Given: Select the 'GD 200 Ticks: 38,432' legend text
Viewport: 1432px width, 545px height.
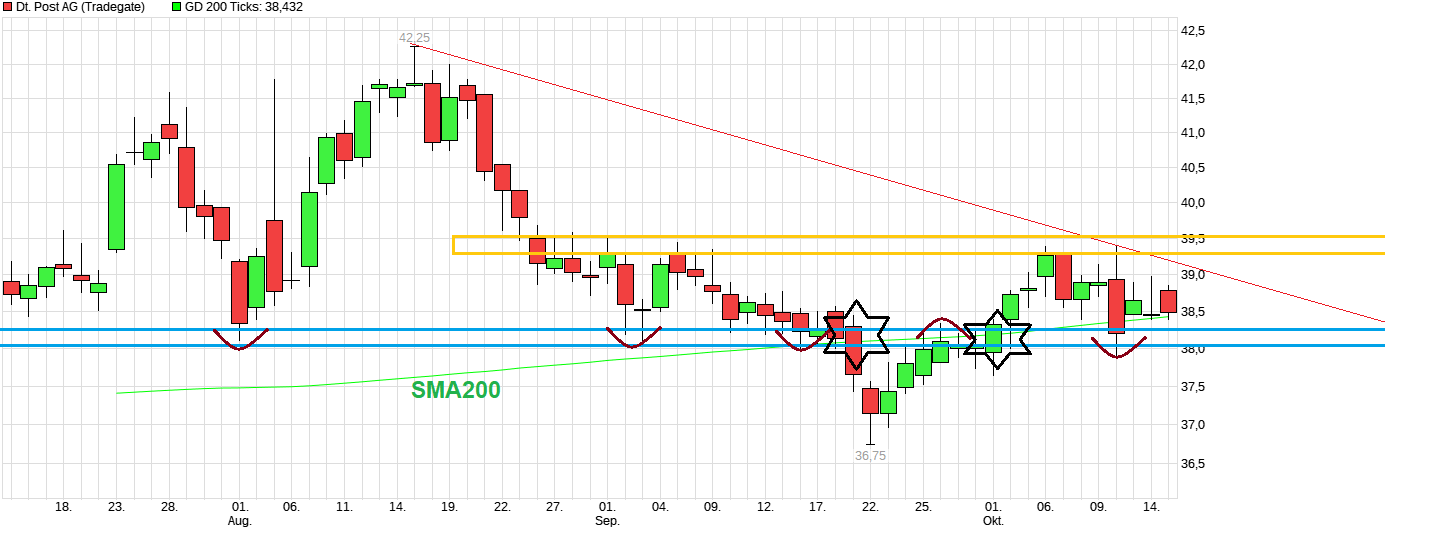Looking at the screenshot, I should coord(244,7).
